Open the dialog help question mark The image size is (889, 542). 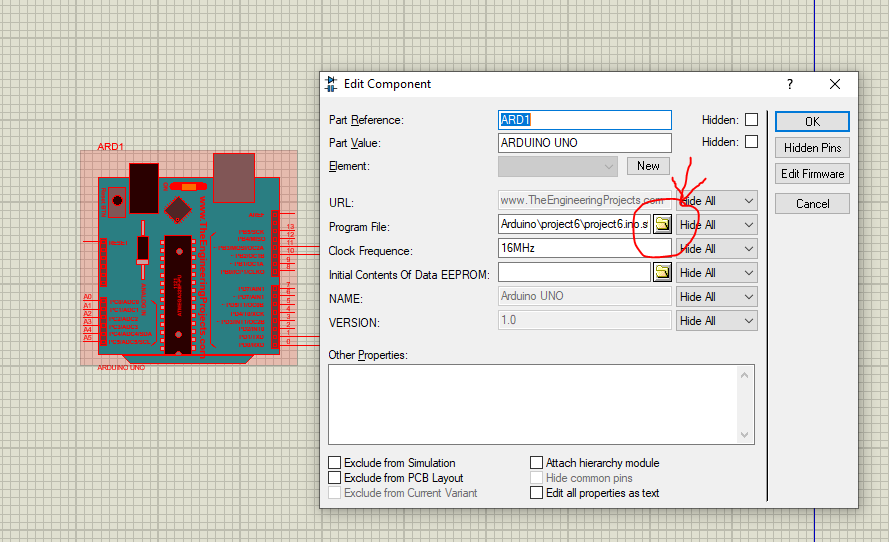[x=790, y=84]
